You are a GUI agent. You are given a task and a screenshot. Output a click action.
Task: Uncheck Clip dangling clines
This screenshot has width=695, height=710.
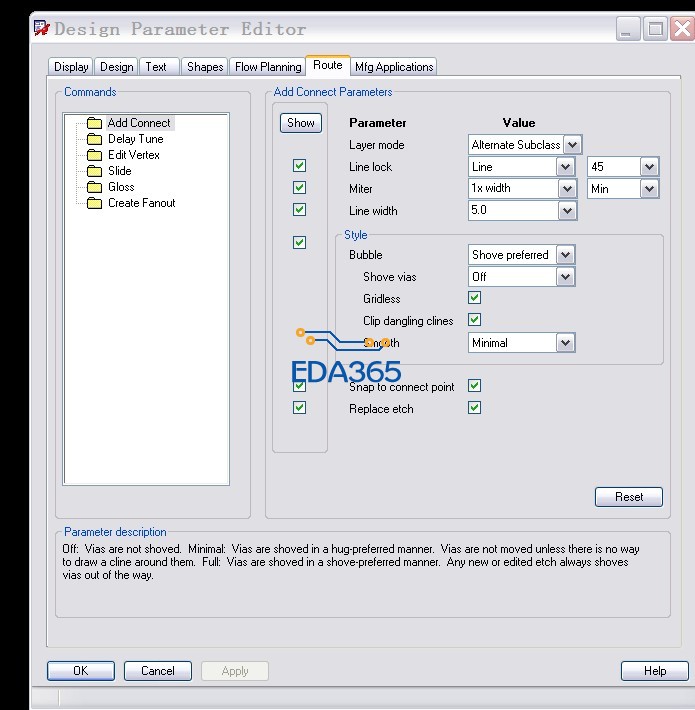click(x=475, y=320)
